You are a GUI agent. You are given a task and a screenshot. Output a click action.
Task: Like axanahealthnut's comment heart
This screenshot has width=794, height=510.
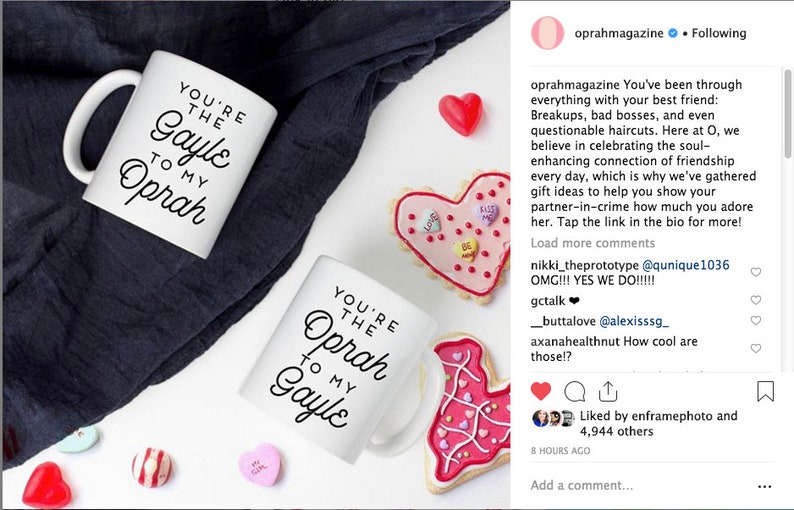point(756,348)
